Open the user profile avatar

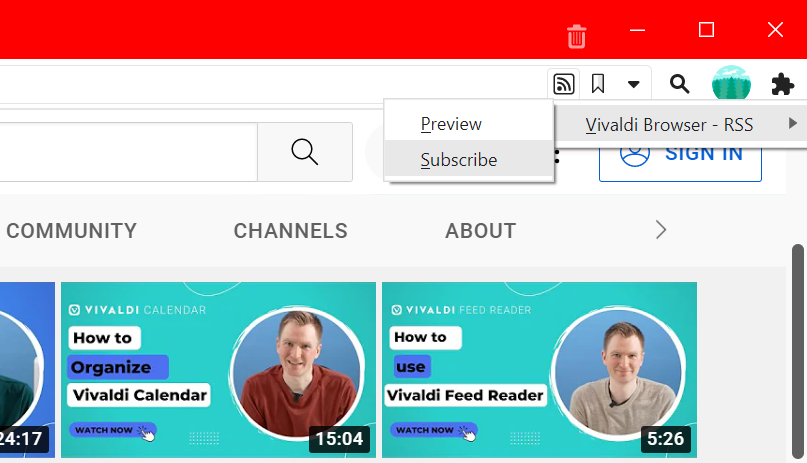coord(731,83)
